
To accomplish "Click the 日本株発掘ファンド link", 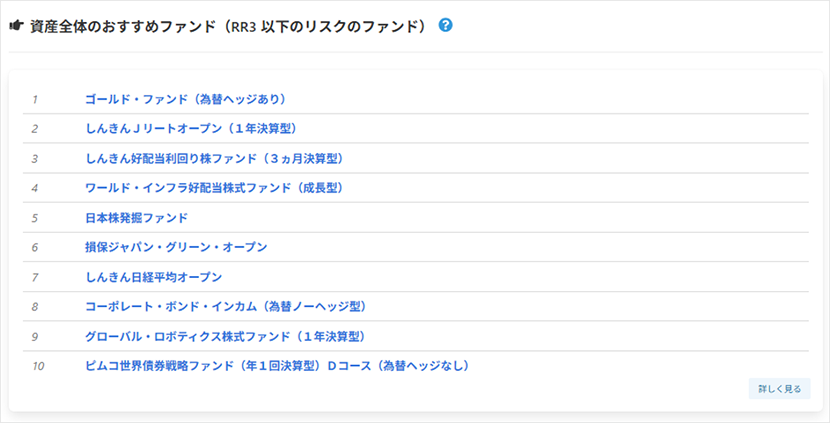I will pos(137,217).
